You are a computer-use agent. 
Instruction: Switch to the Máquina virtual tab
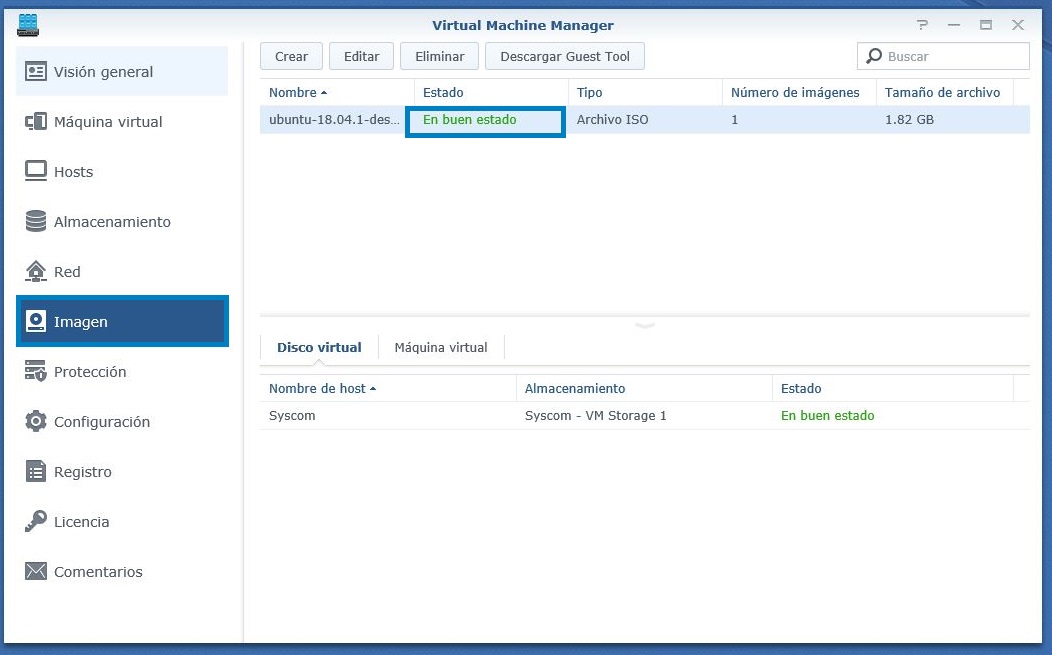(x=441, y=348)
